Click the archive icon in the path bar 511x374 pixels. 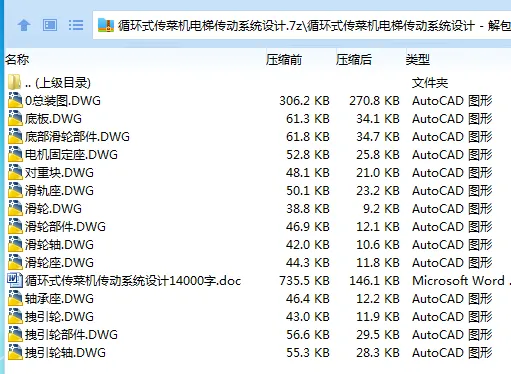coord(106,25)
